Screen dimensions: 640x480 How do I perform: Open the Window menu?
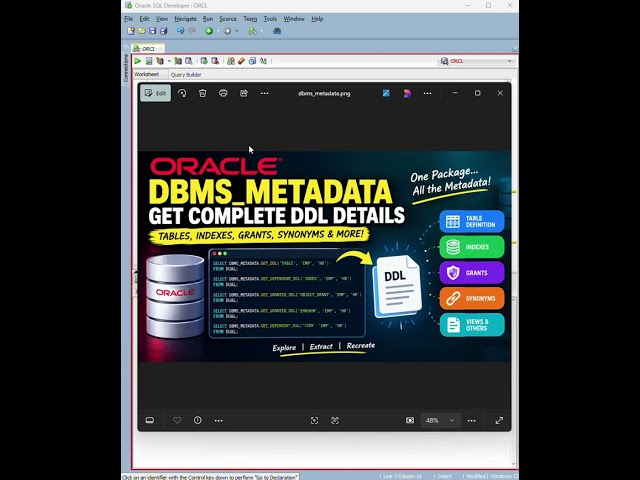point(294,19)
